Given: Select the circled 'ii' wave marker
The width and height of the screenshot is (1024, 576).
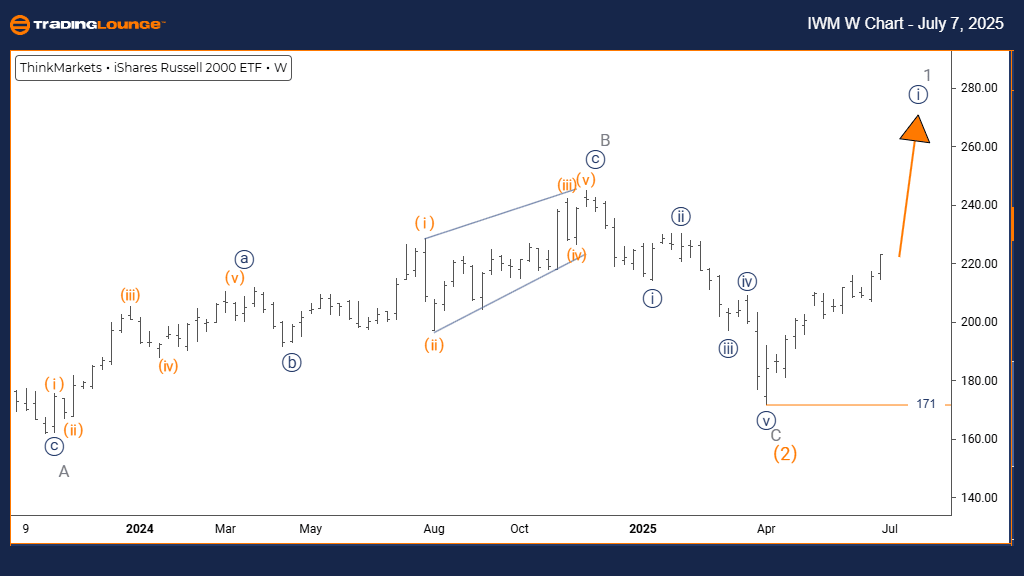Looking at the screenshot, I should click(681, 216).
